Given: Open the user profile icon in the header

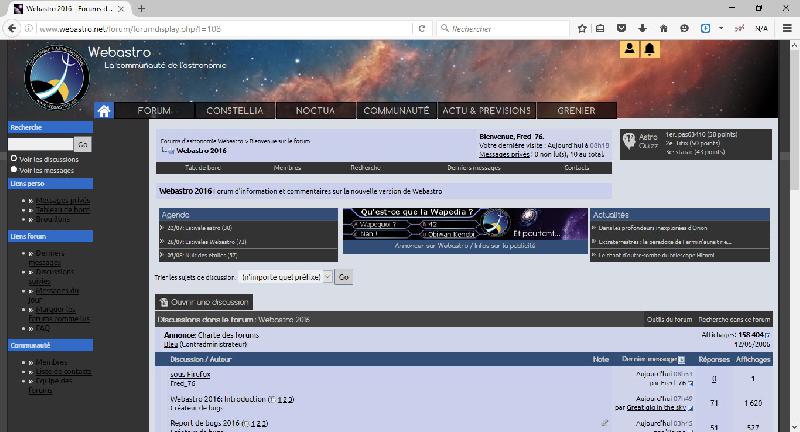Looking at the screenshot, I should 630,49.
